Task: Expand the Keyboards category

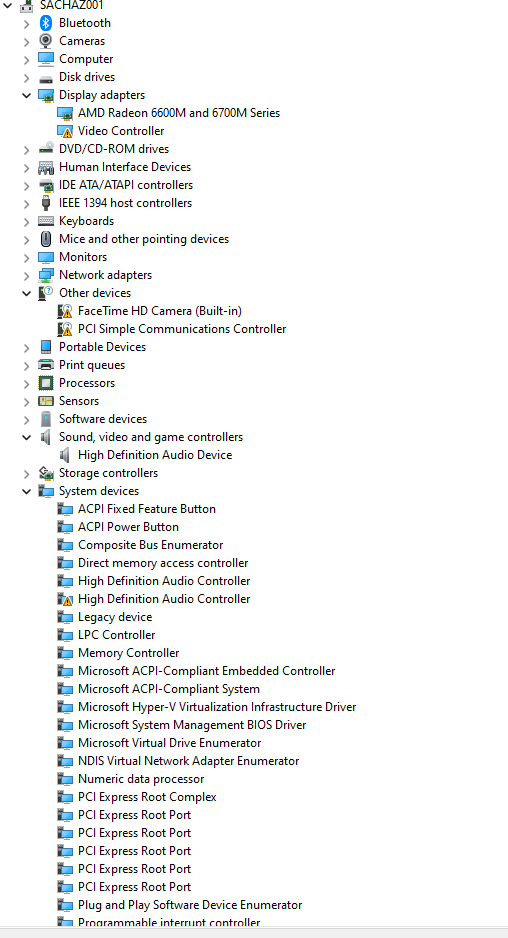Action: click(x=26, y=221)
